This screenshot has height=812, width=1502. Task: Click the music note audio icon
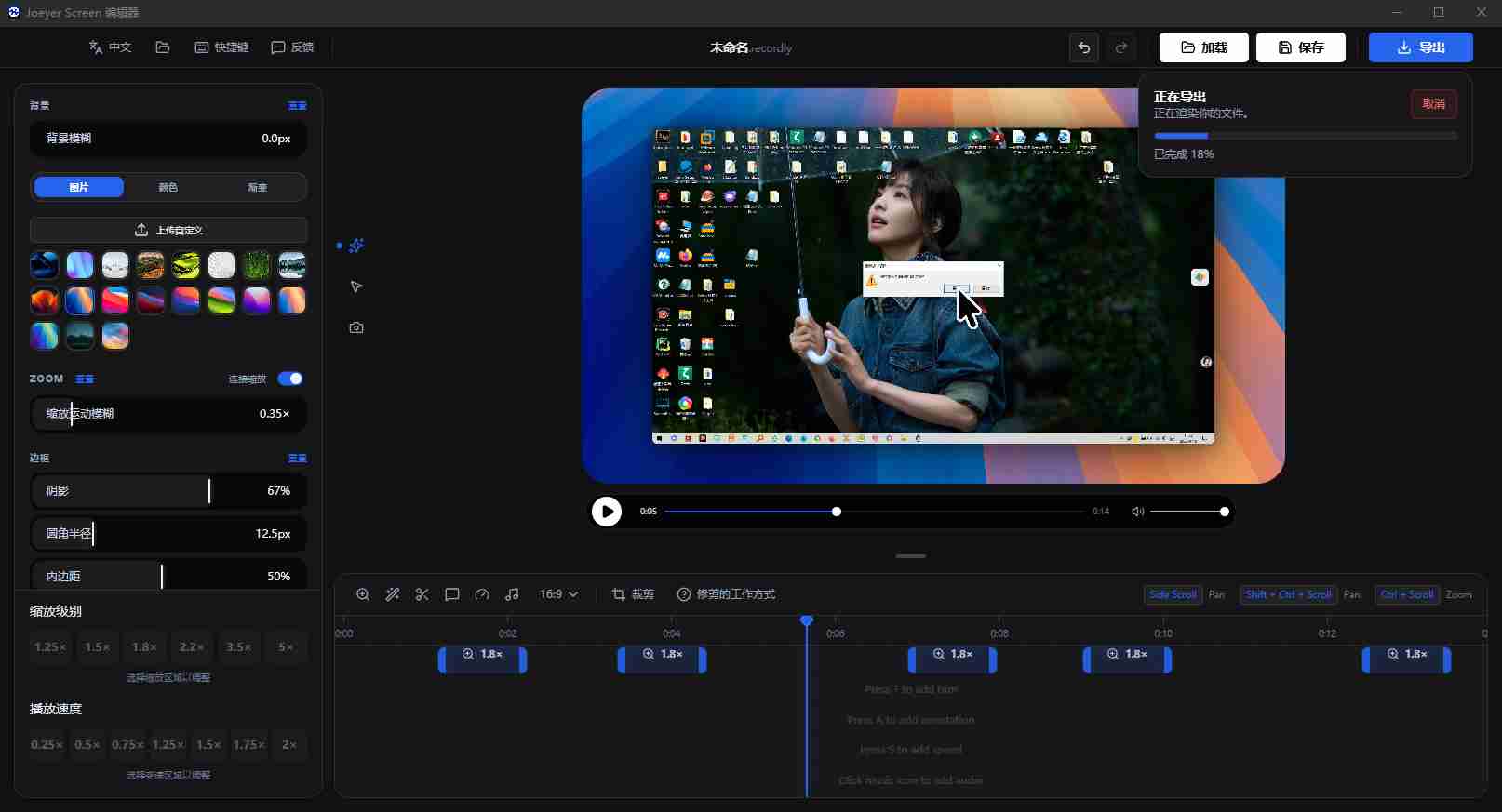pos(512,594)
